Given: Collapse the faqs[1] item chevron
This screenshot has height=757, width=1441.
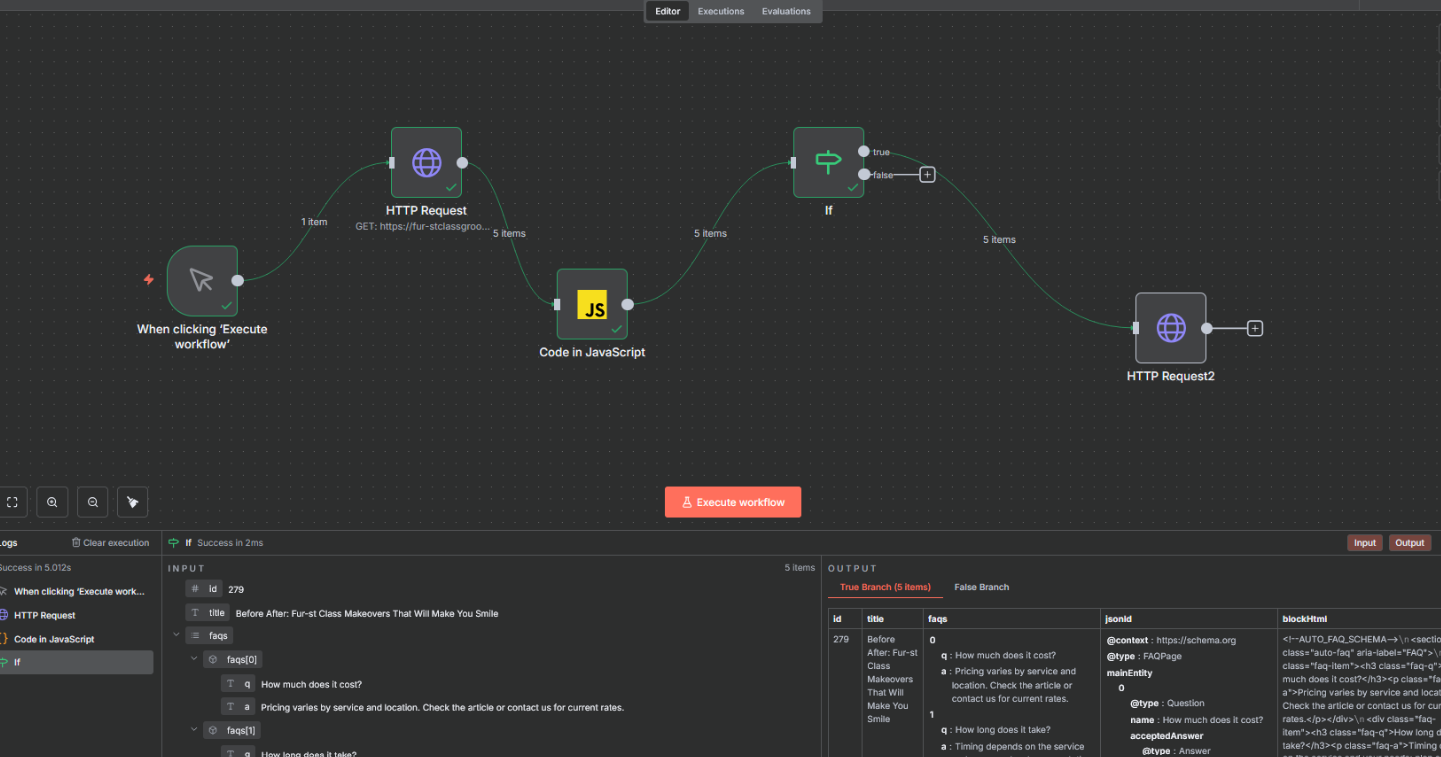Looking at the screenshot, I should tap(194, 731).
